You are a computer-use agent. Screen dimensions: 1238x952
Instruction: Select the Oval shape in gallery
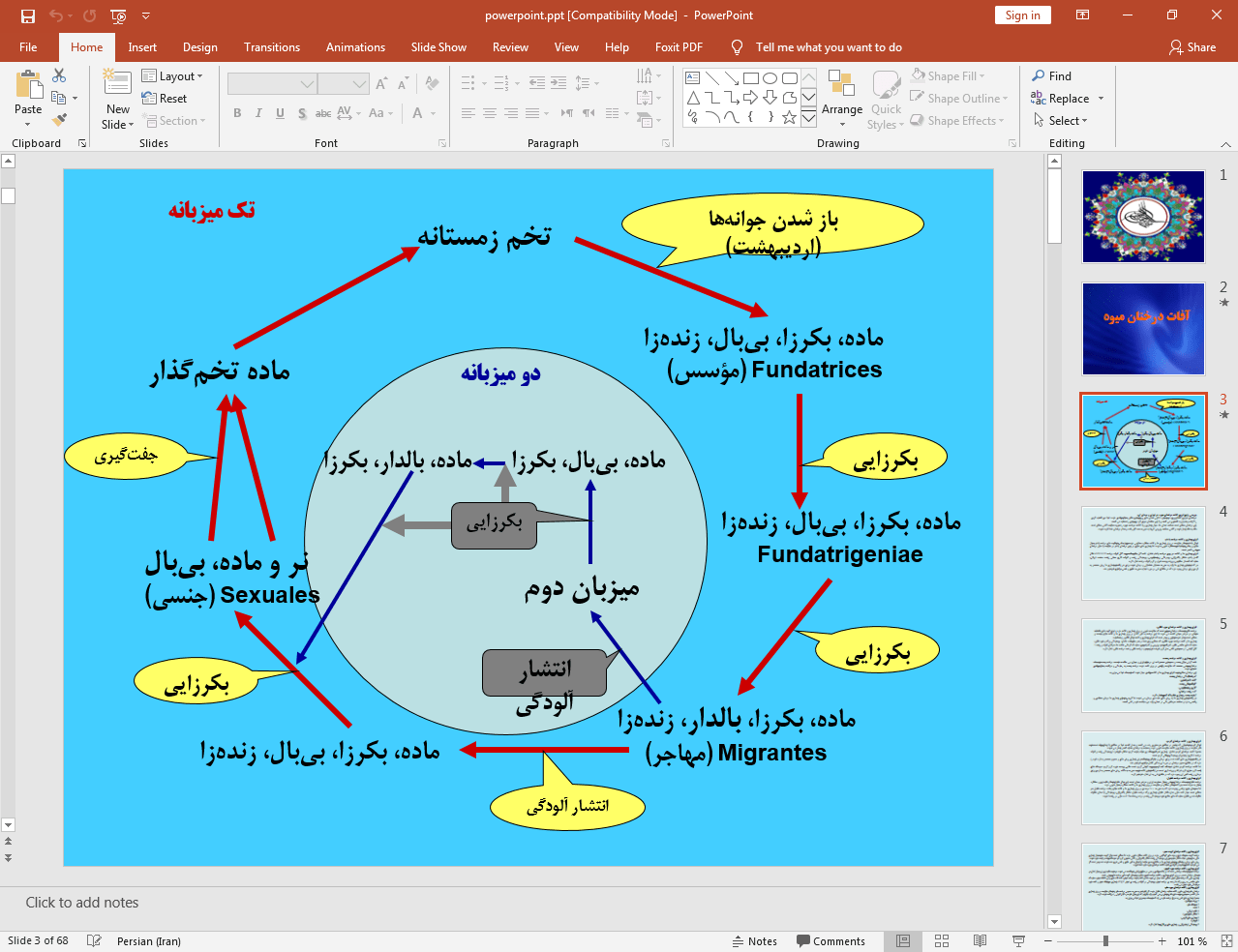770,78
